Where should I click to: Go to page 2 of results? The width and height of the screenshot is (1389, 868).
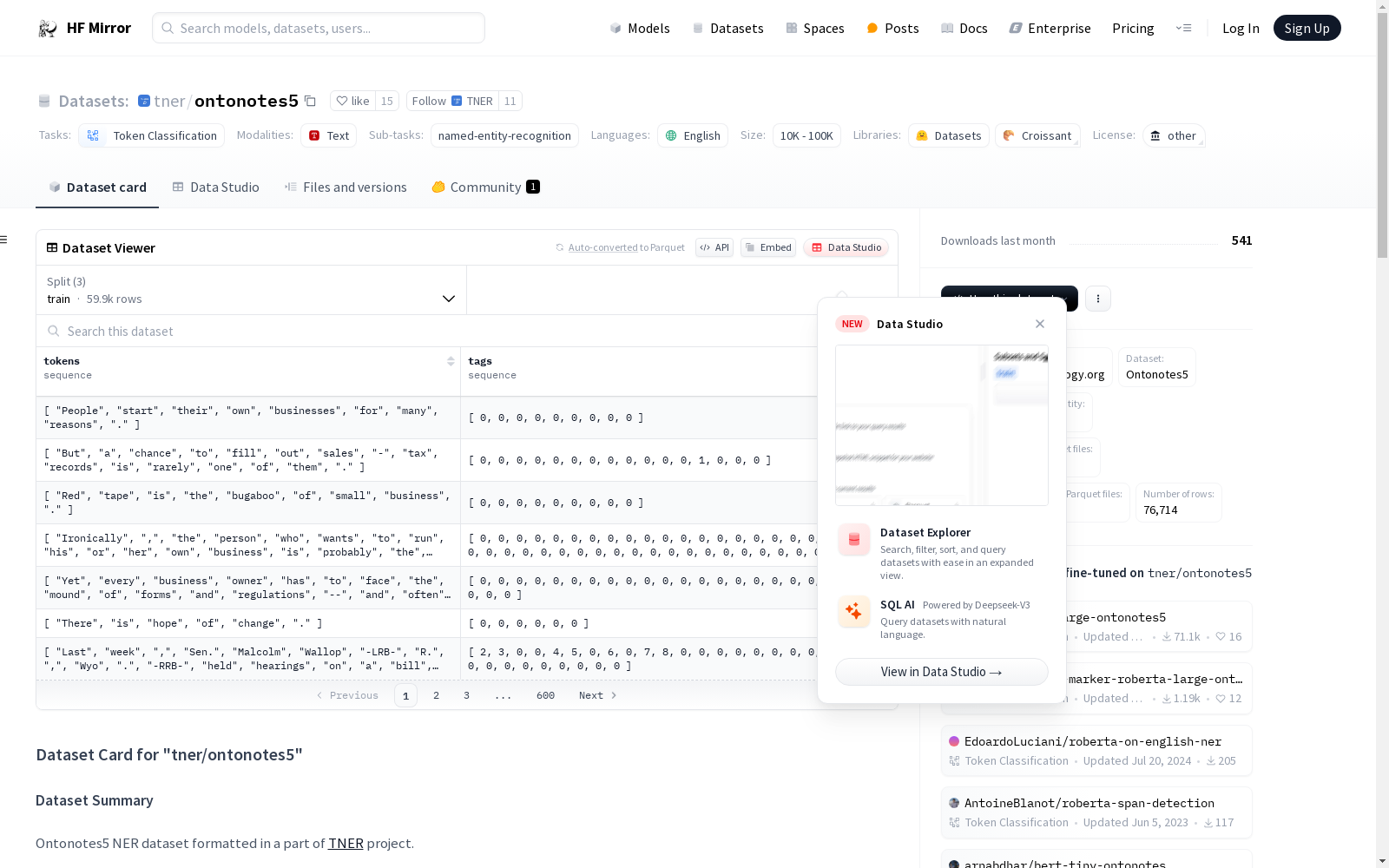click(436, 695)
